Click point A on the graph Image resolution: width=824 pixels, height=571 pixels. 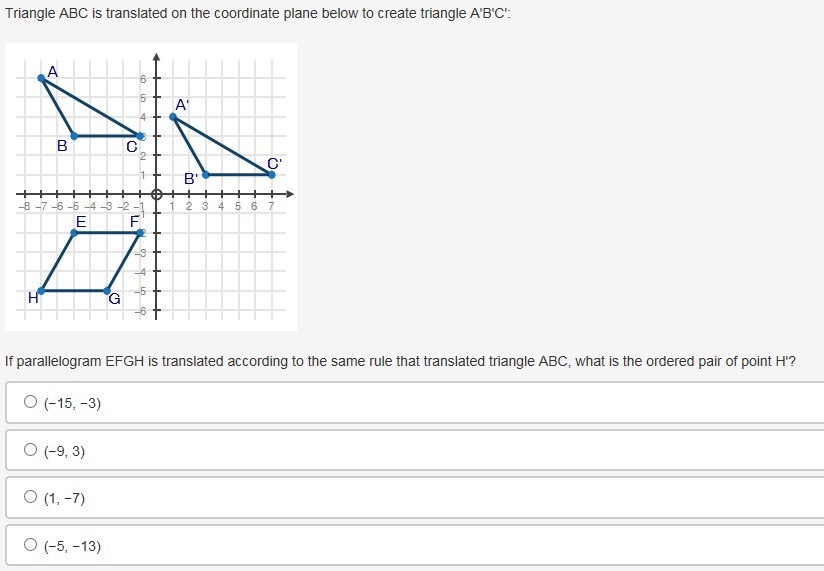pos(42,78)
